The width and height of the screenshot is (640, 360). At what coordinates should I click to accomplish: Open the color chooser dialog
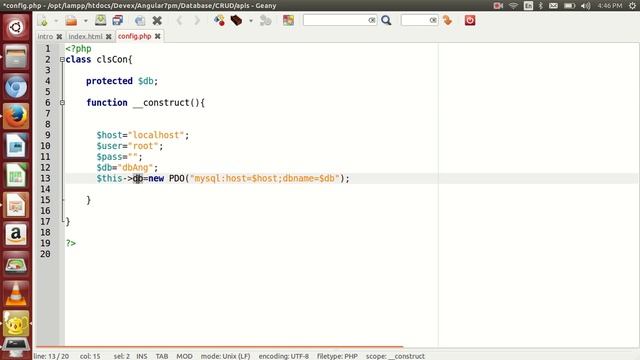click(x=288, y=20)
